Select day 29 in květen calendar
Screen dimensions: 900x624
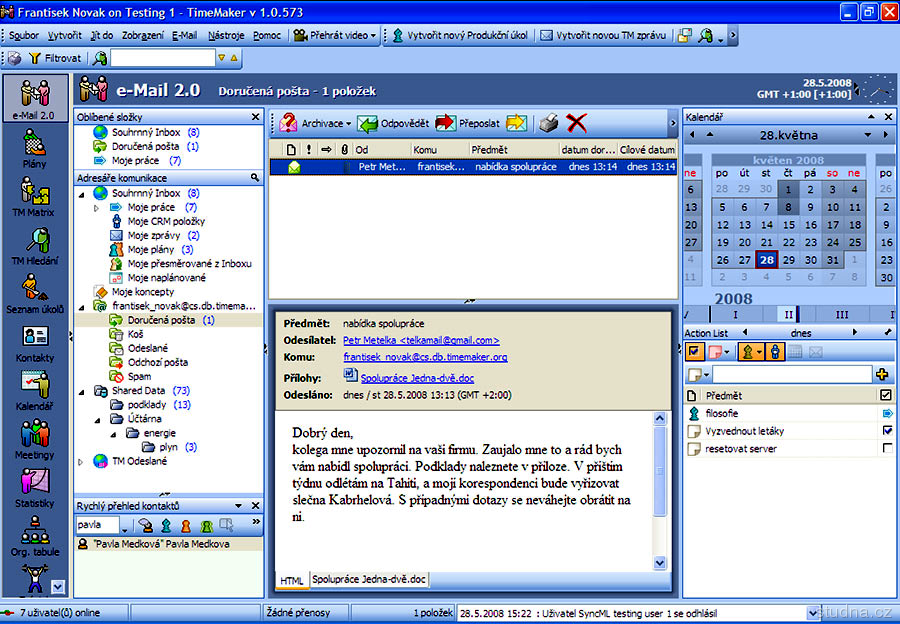[x=789, y=260]
